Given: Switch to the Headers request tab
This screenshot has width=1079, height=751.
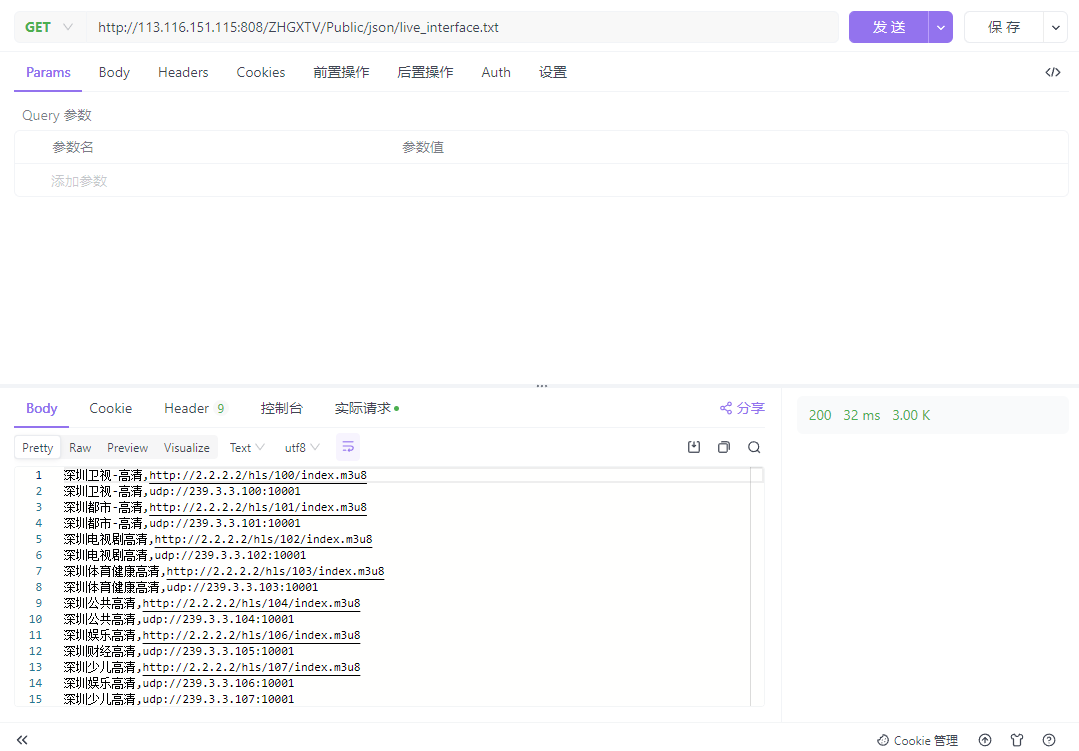Looking at the screenshot, I should [182, 72].
